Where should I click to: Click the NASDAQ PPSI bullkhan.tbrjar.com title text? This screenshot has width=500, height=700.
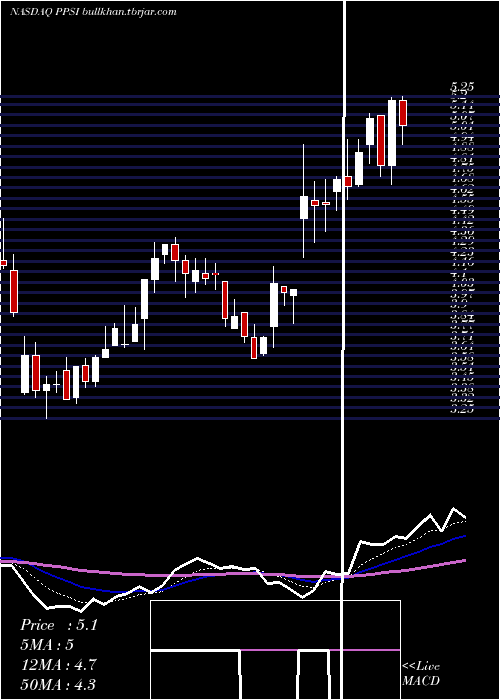coord(93,12)
